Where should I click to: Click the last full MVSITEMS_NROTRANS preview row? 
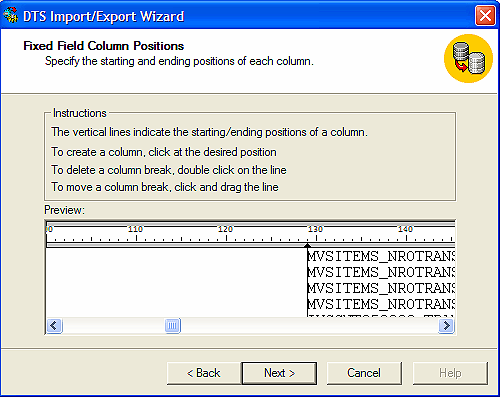381,304
